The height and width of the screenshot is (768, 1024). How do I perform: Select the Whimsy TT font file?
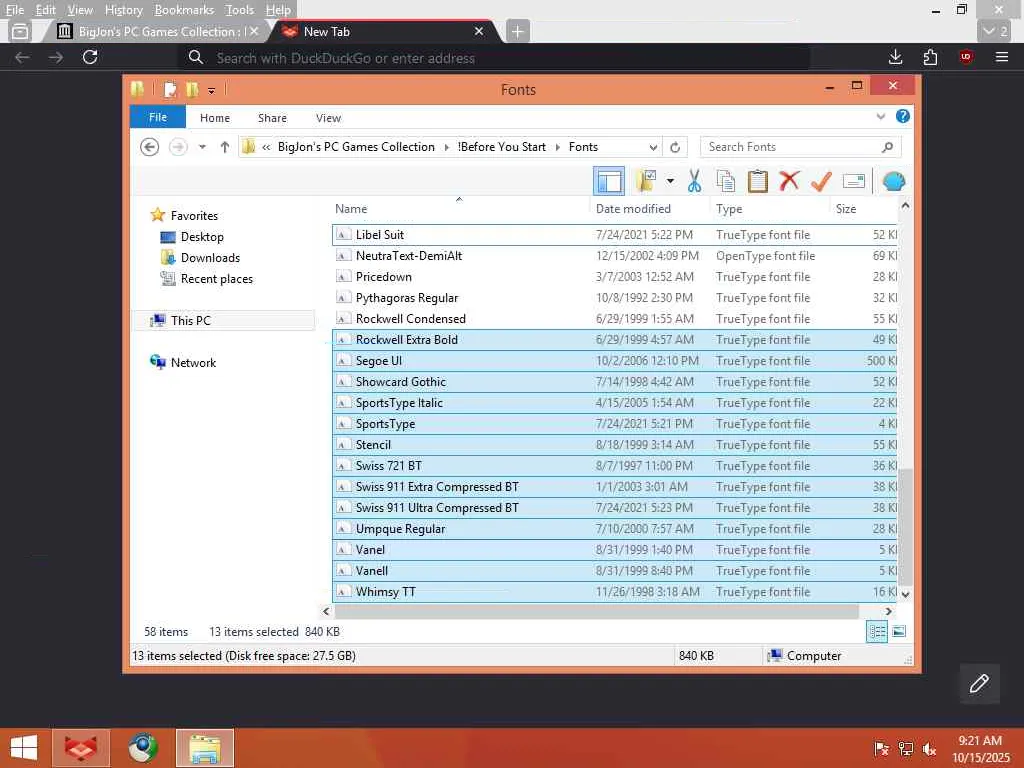click(x=615, y=592)
